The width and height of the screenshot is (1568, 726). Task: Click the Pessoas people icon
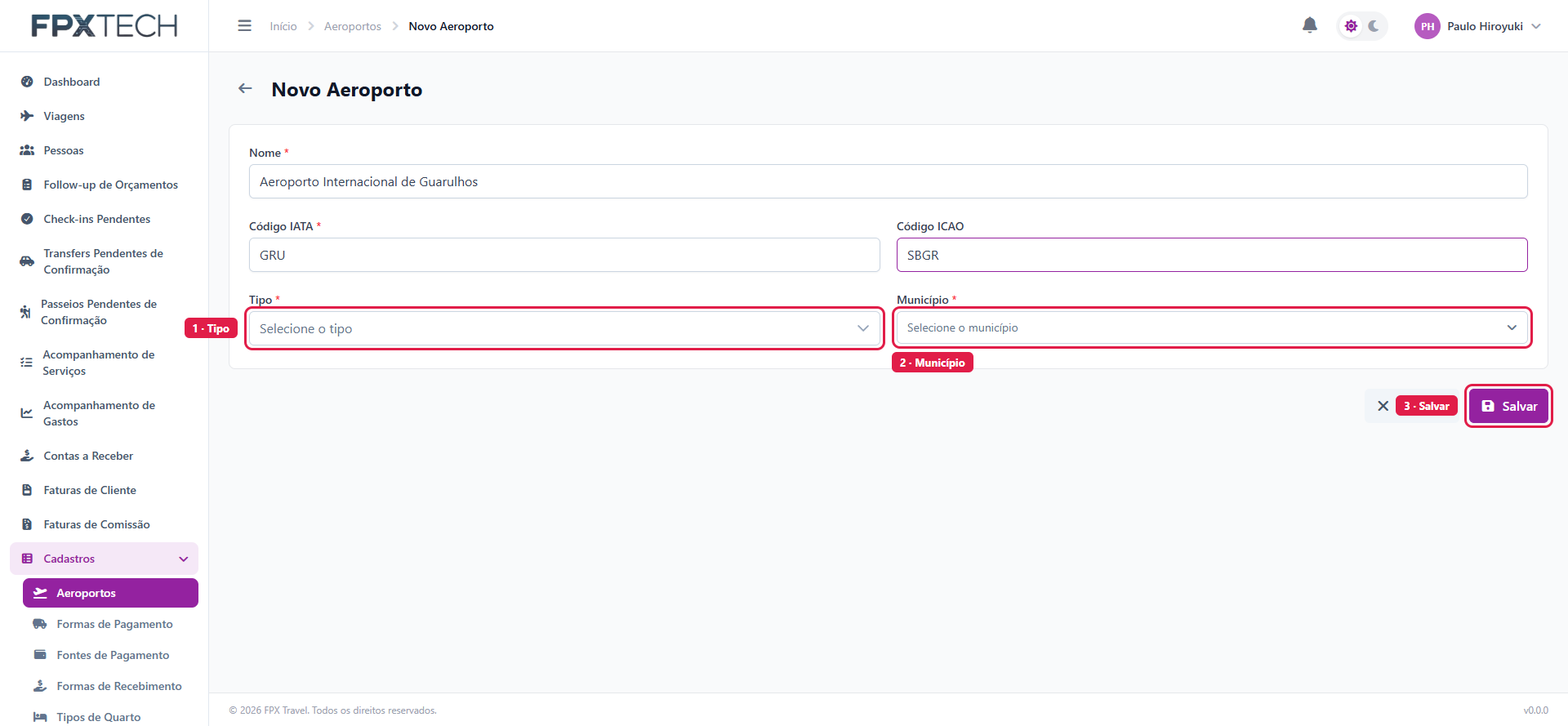coord(27,150)
